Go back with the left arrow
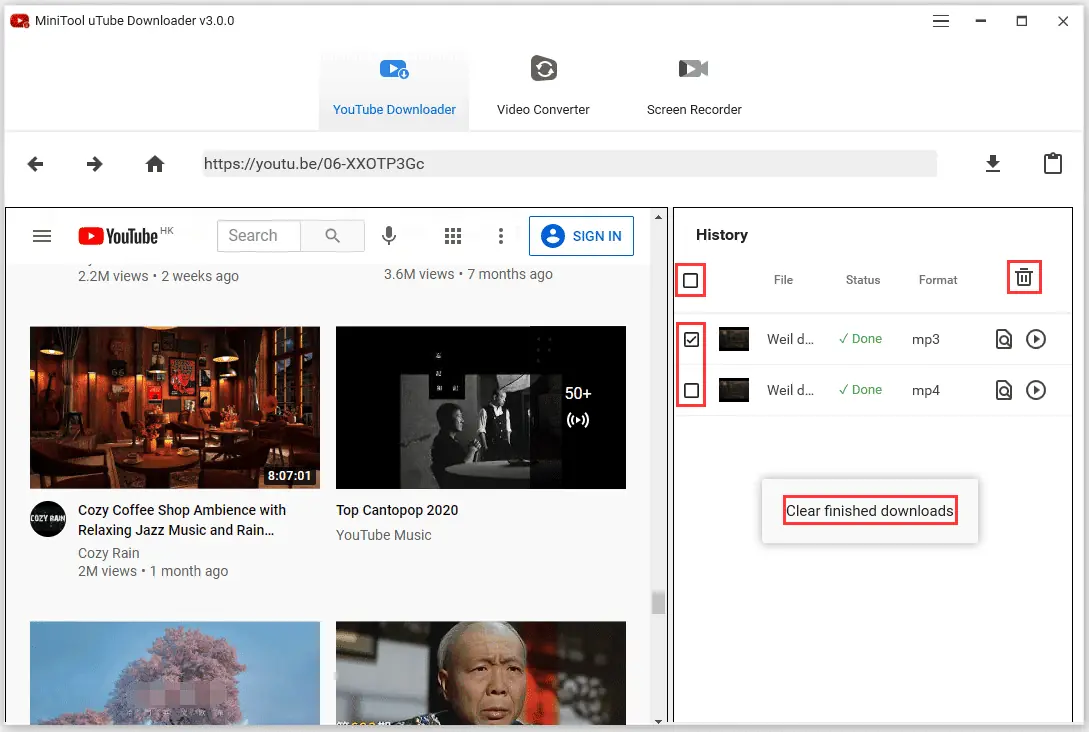Image resolution: width=1089 pixels, height=732 pixels. tap(35, 164)
